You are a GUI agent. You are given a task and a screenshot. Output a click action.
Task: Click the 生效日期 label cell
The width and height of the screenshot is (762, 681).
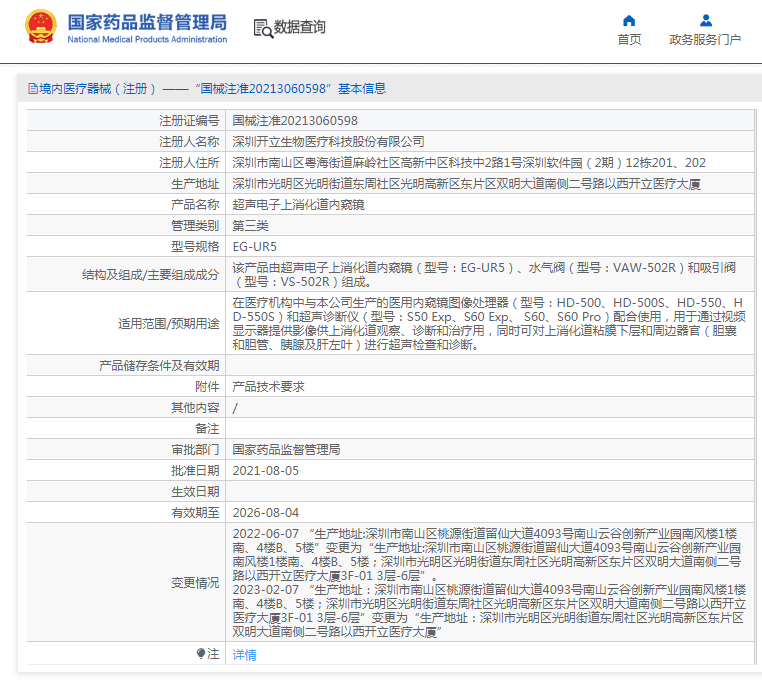[195, 491]
